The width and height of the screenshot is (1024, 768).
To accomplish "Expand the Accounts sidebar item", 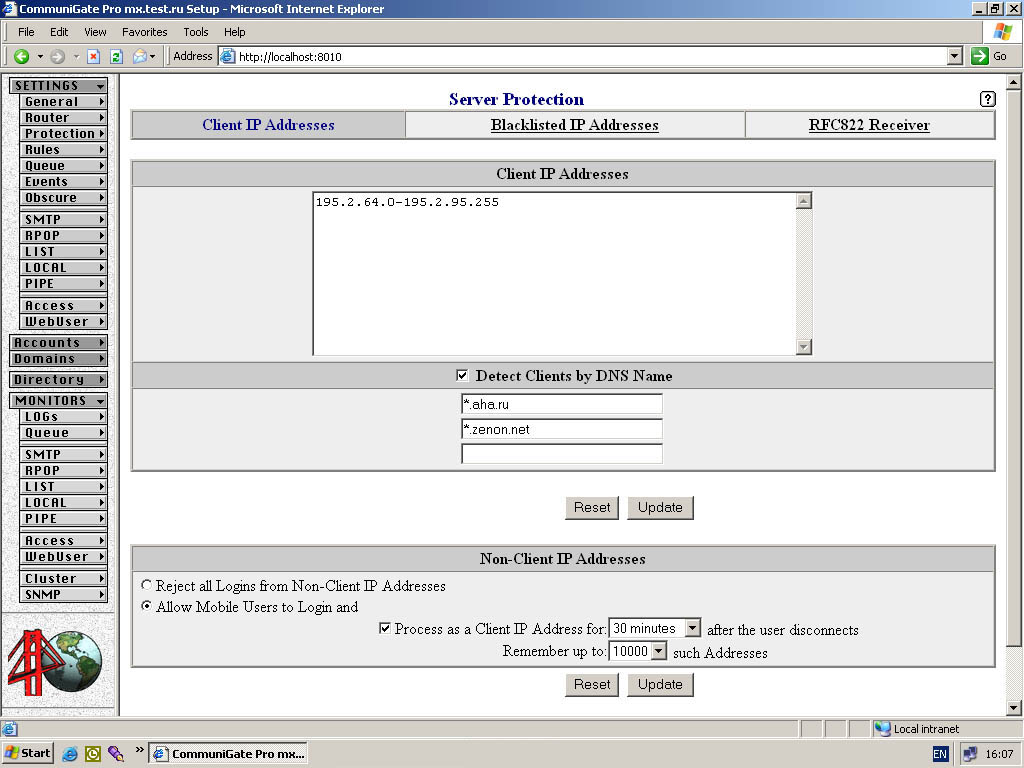I will pyautogui.click(x=59, y=342).
